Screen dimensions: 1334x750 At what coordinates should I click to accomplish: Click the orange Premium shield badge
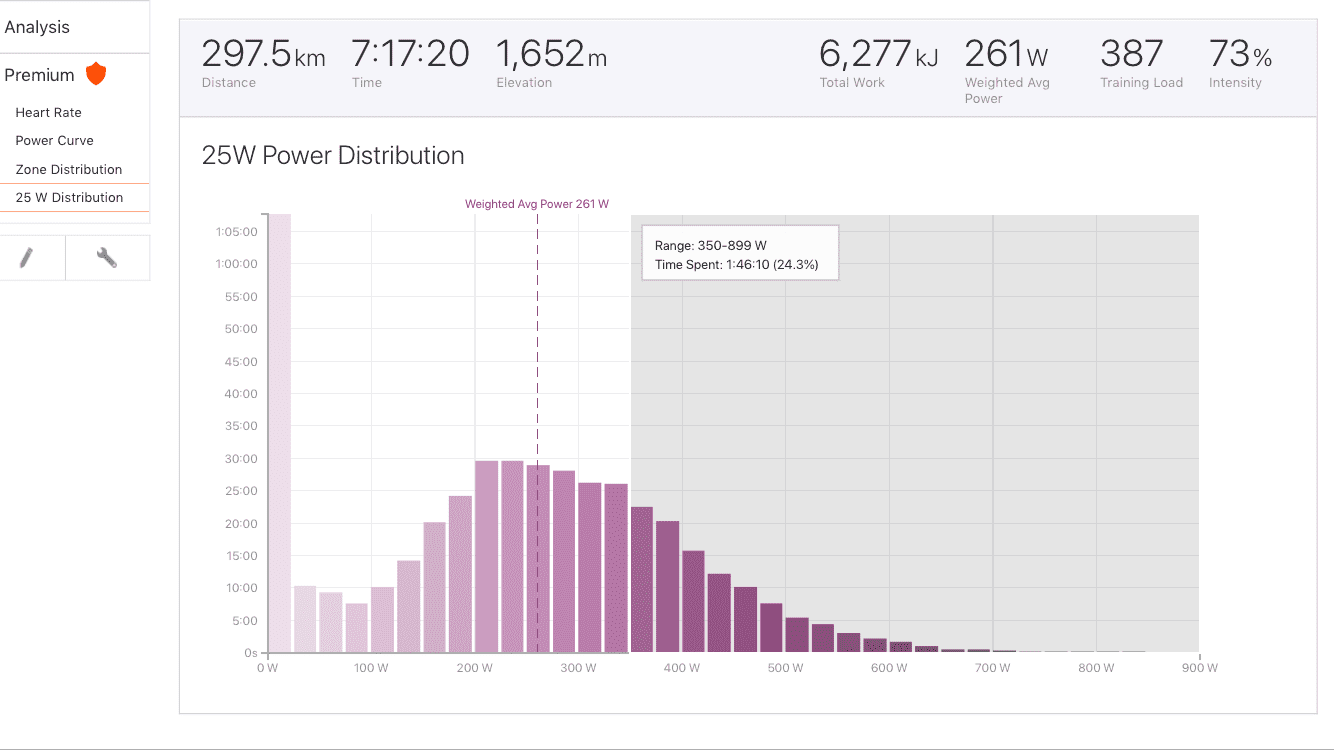(96, 74)
